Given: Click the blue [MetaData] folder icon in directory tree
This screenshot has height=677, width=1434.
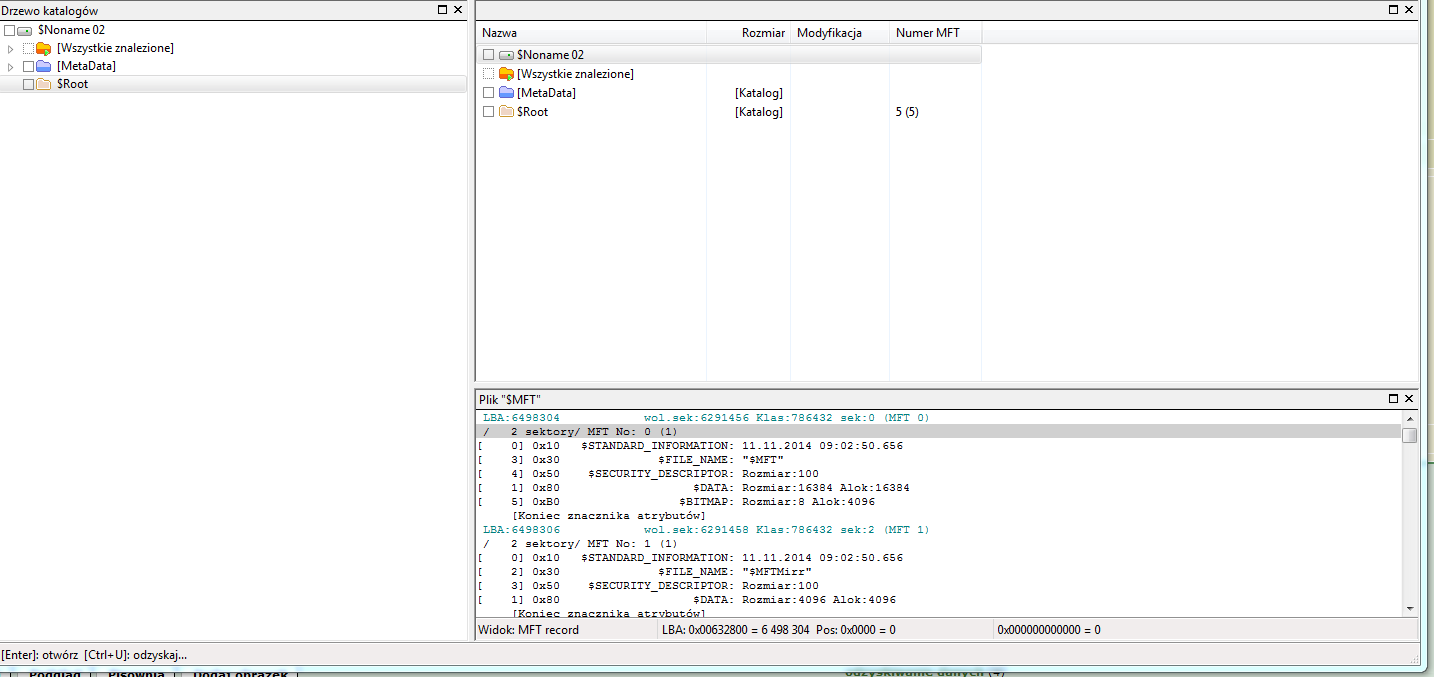Looking at the screenshot, I should coord(44,66).
